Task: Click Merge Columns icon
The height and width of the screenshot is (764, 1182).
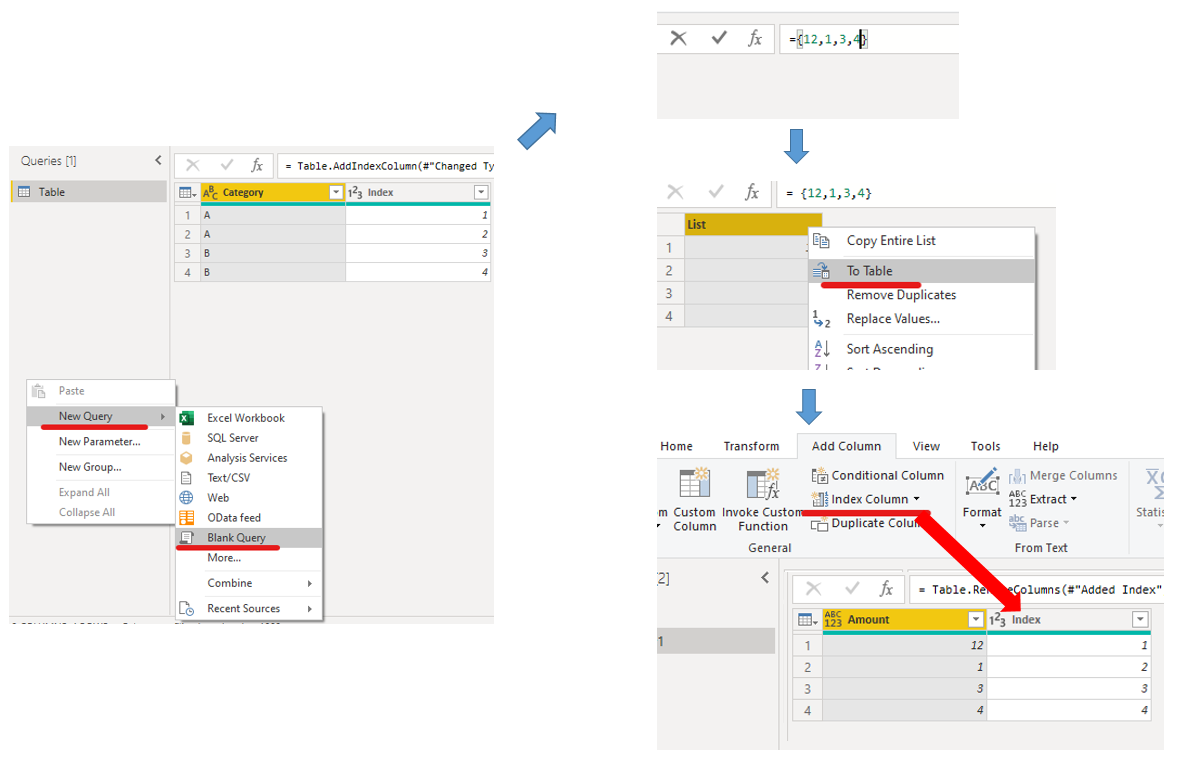Action: click(1018, 476)
